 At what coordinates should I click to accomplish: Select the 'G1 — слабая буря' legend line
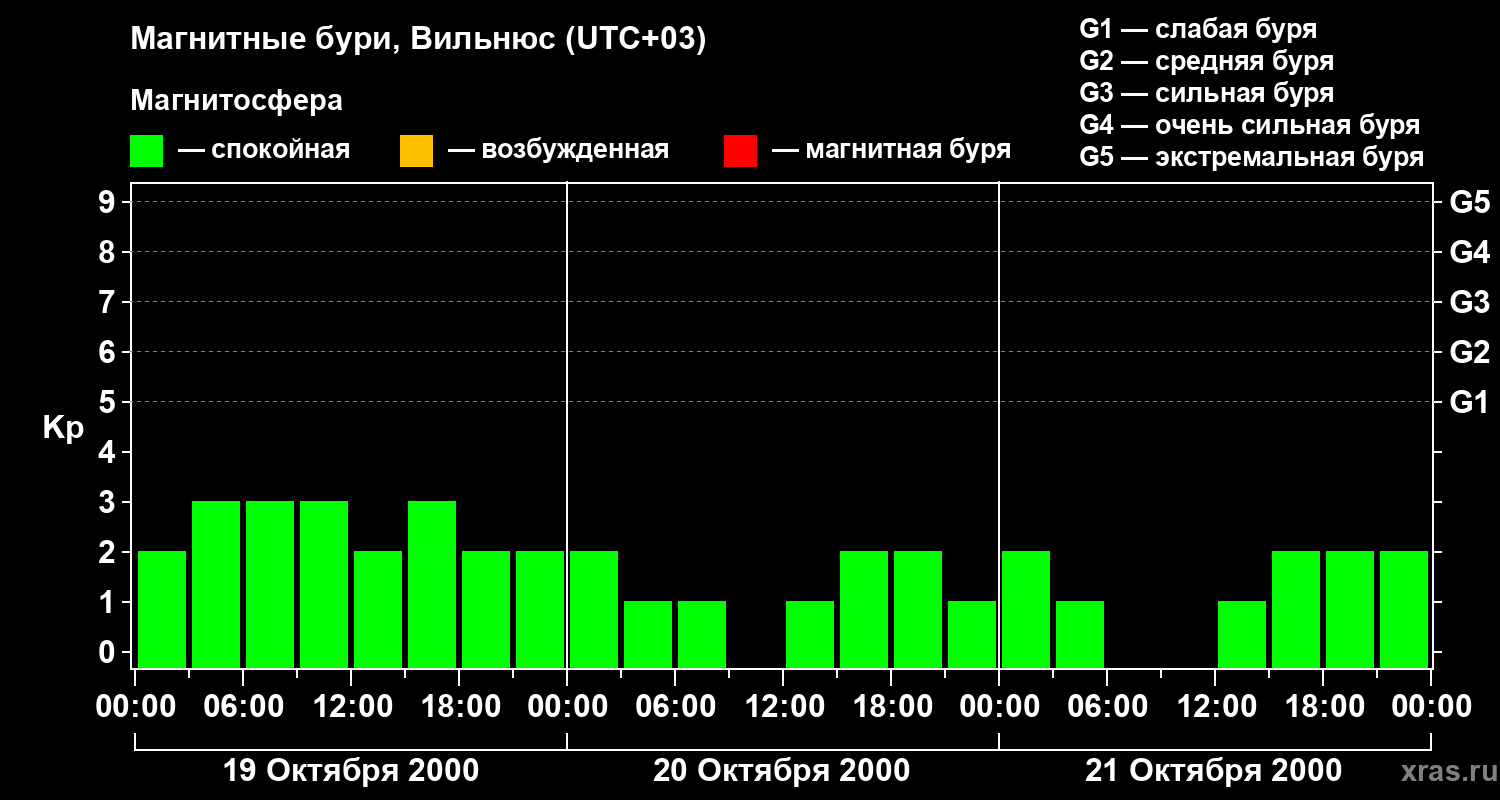[1198, 29]
